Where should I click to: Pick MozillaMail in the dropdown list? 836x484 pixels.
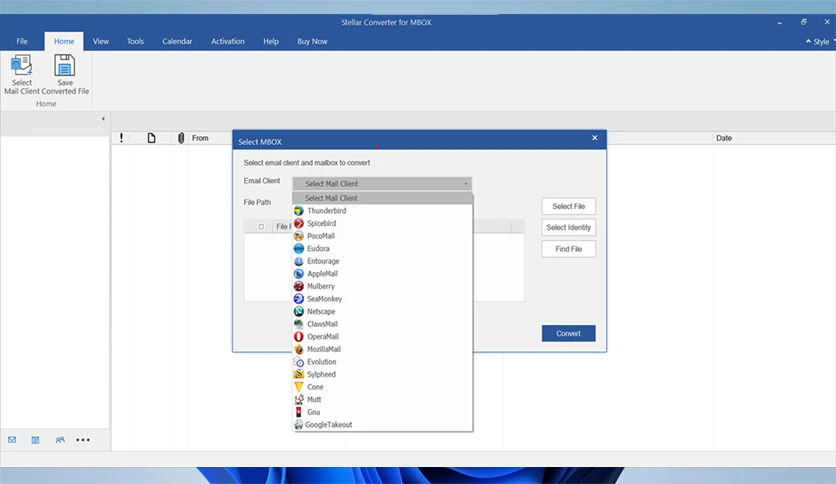coord(382,349)
